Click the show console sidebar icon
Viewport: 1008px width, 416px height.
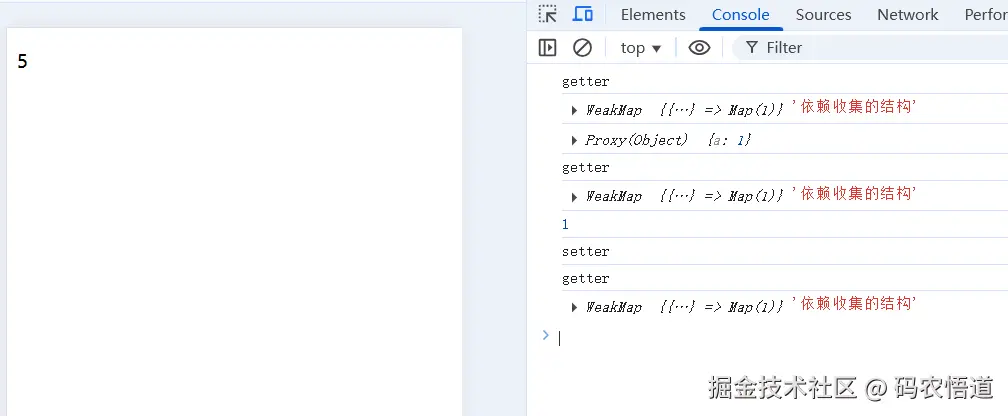click(547, 47)
